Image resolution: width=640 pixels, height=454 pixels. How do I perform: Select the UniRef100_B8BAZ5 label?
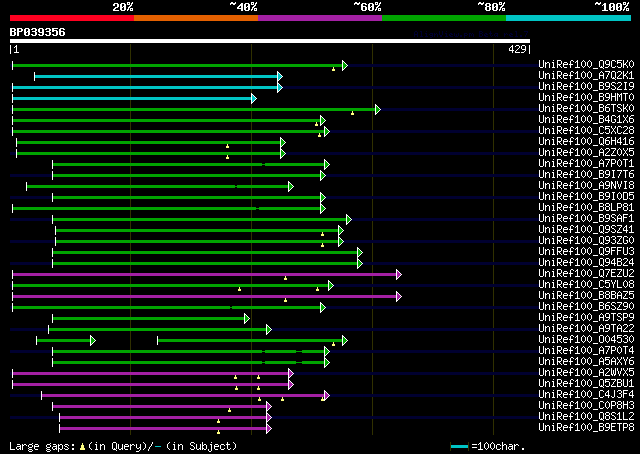tap(586, 296)
